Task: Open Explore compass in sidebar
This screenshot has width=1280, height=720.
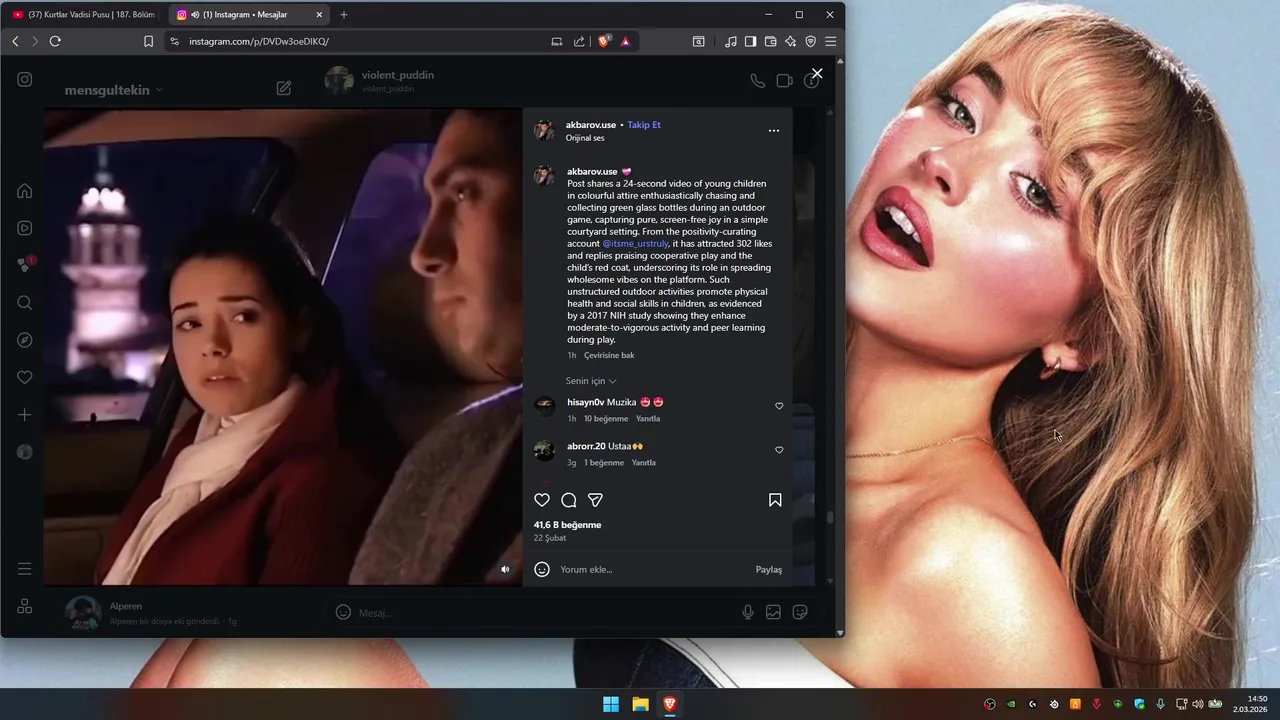Action: pos(25,340)
